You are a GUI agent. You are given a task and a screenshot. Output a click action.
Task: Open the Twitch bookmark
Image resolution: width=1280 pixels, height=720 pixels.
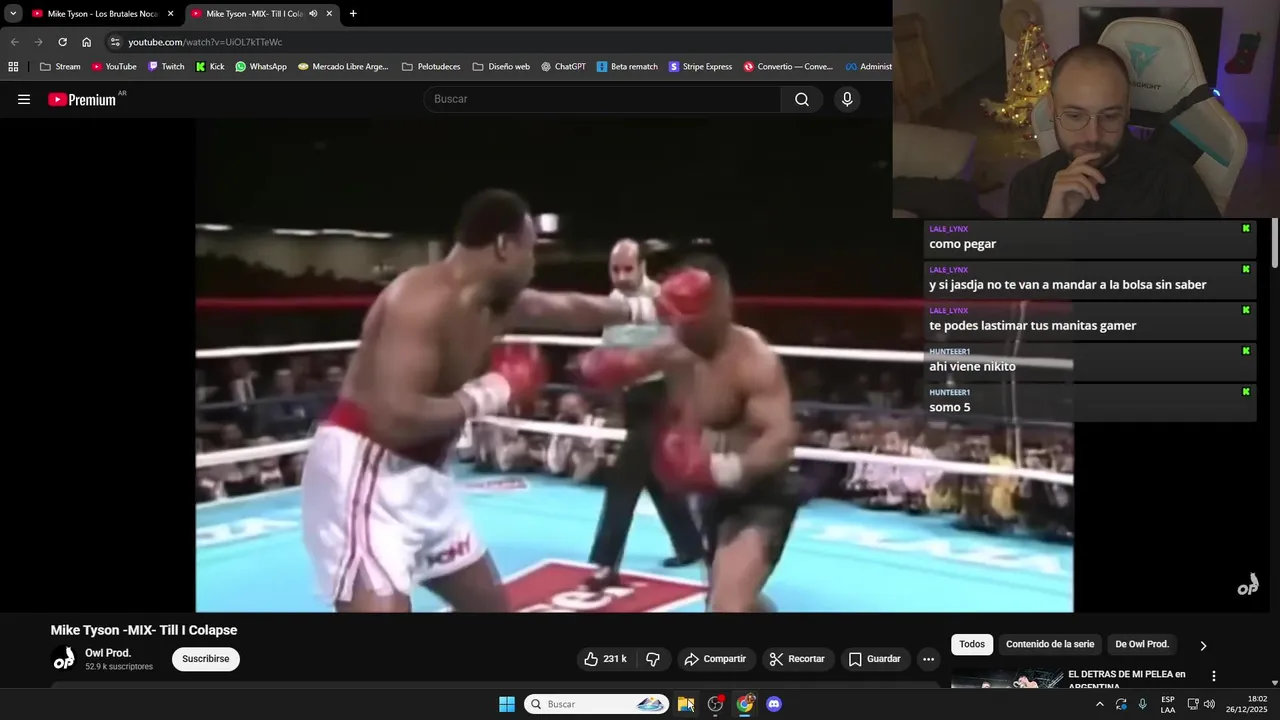(x=166, y=67)
